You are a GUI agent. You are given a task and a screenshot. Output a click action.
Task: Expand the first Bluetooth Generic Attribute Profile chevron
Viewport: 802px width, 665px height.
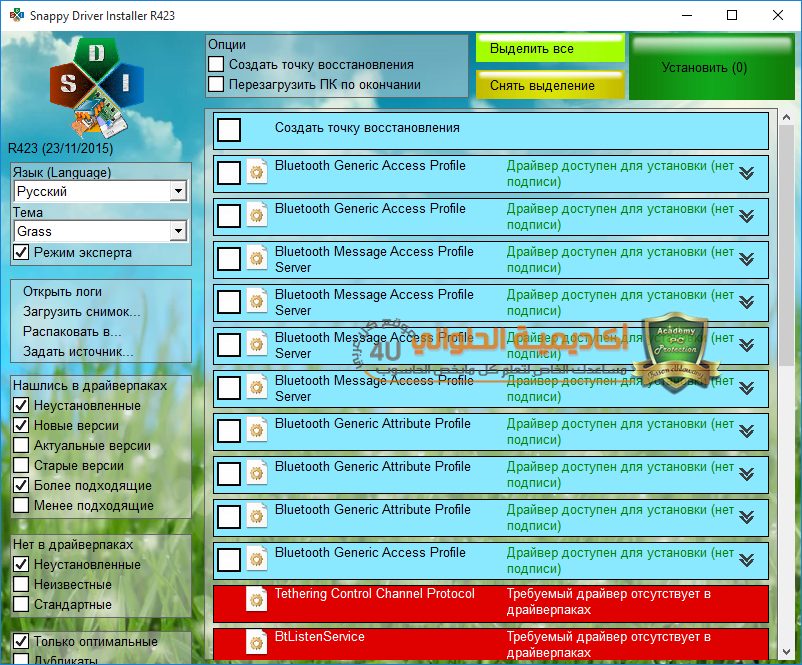(747, 431)
